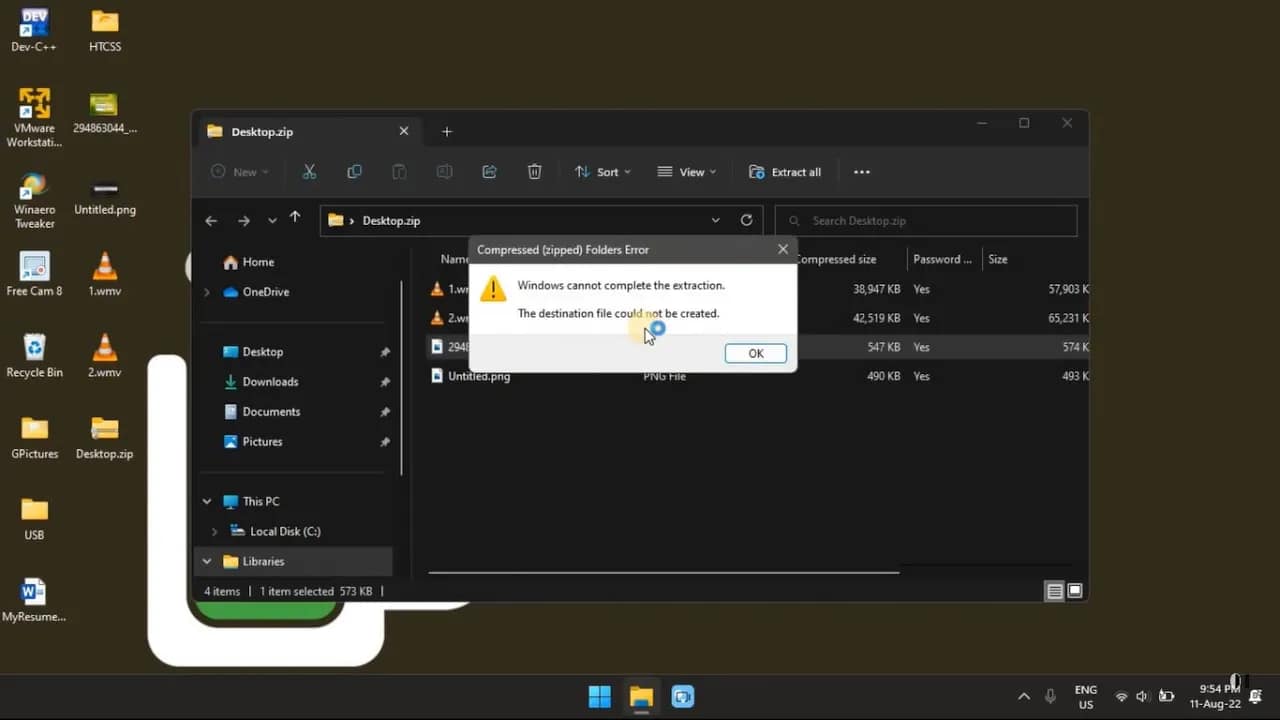The image size is (1280, 720).
Task: Select the Desktop.zip tab
Action: (x=262, y=131)
